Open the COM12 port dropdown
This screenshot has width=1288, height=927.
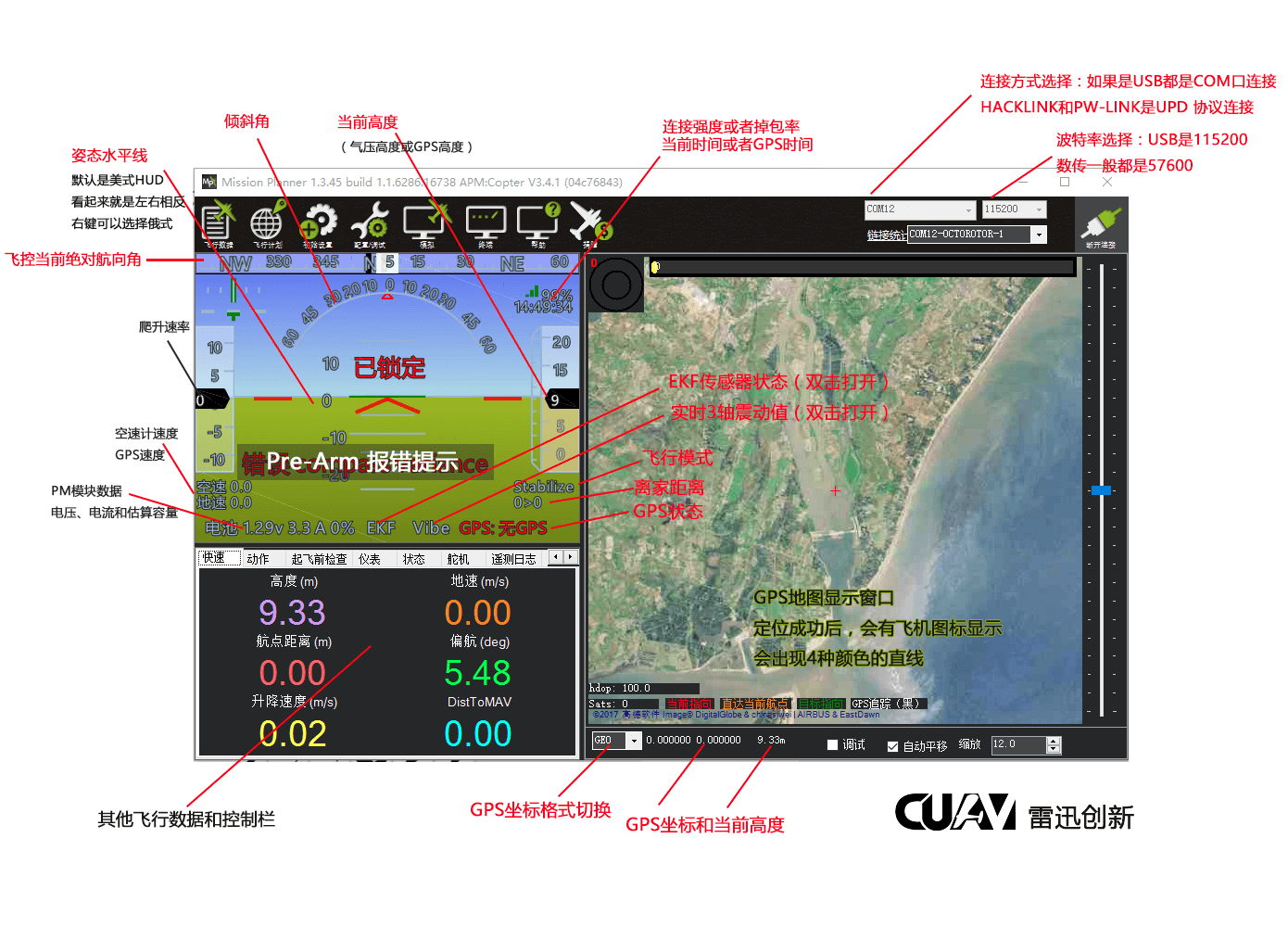920,210
